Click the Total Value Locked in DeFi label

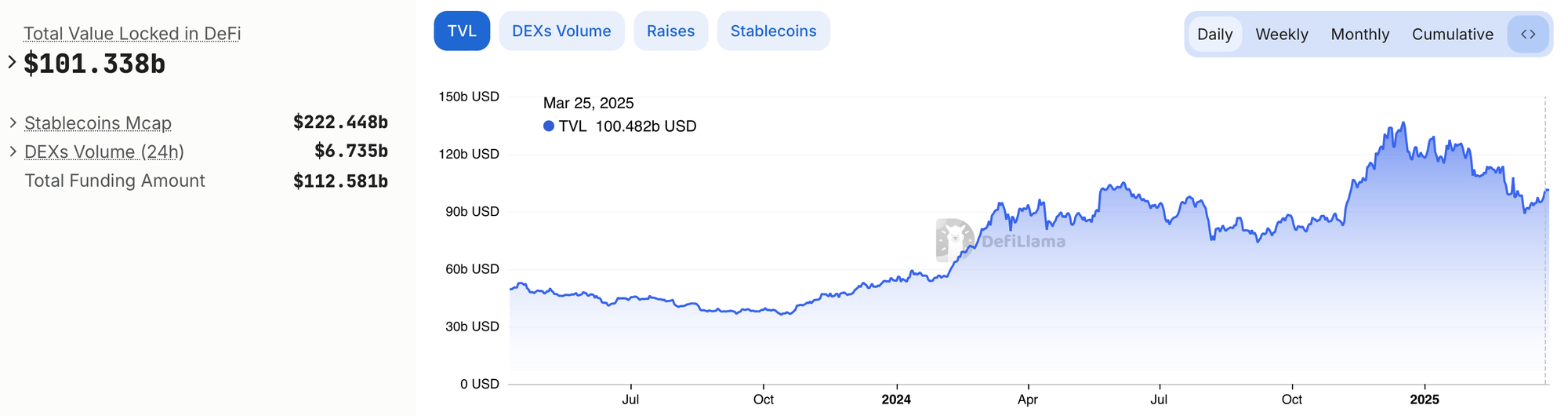pos(132,34)
